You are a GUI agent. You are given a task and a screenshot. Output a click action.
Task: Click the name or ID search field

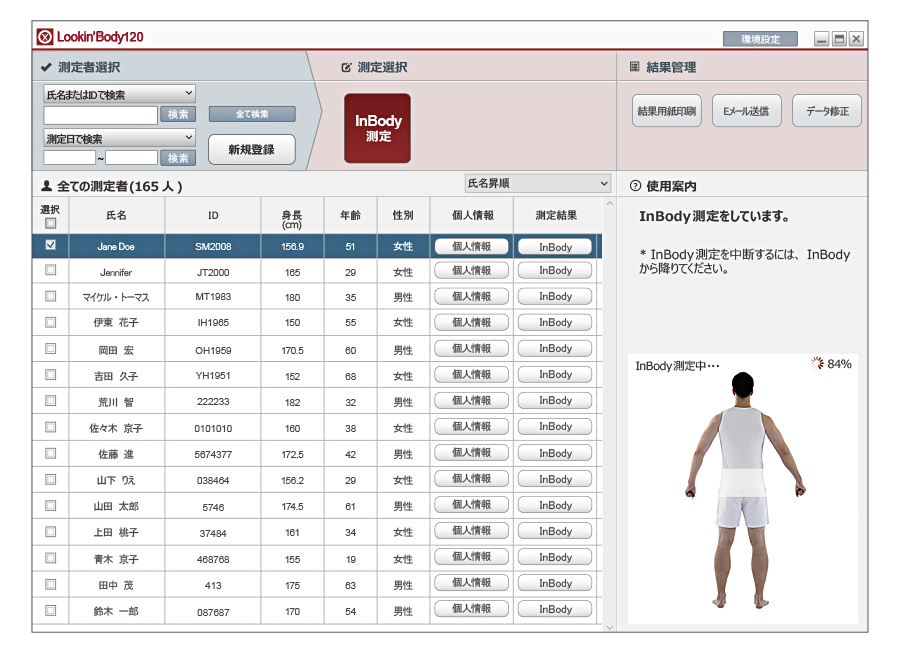coord(100,115)
